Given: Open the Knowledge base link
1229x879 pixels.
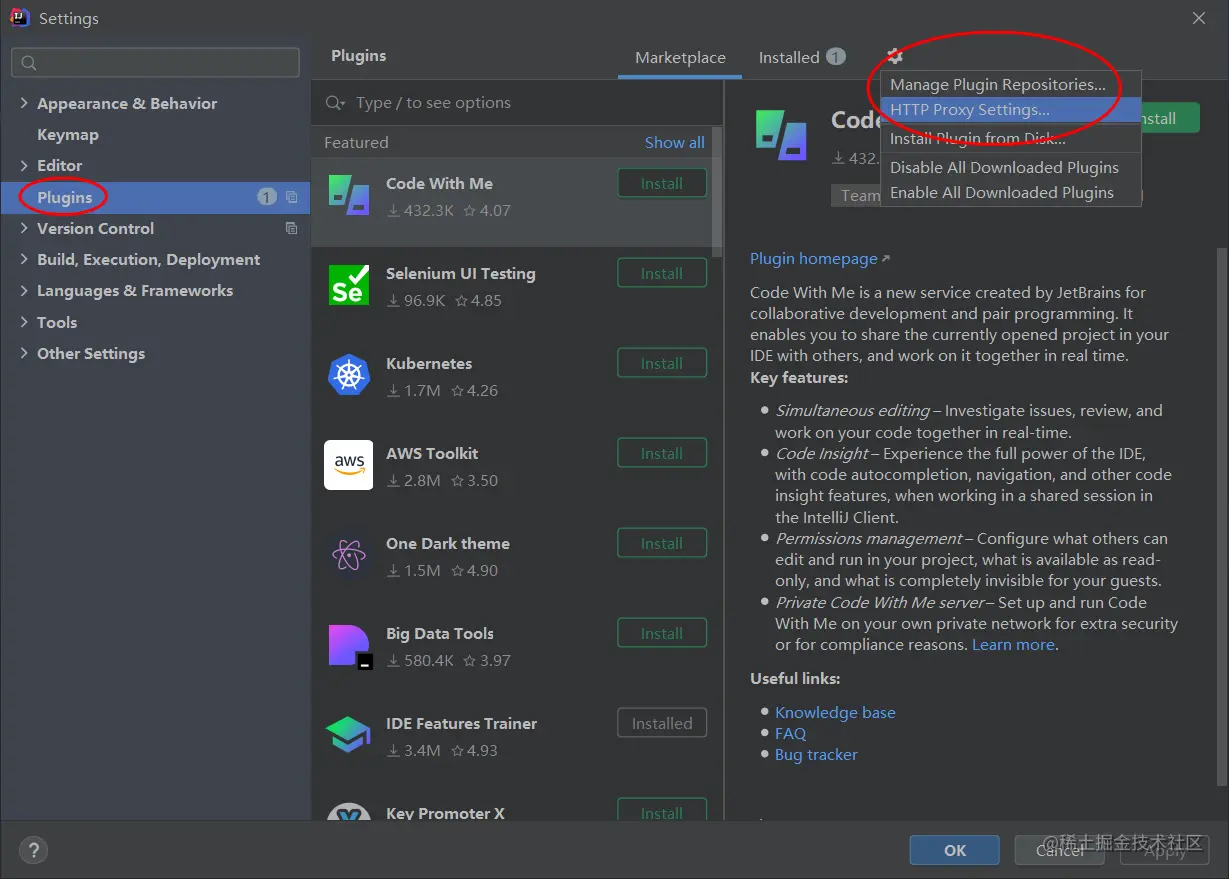Looking at the screenshot, I should tap(835, 713).
